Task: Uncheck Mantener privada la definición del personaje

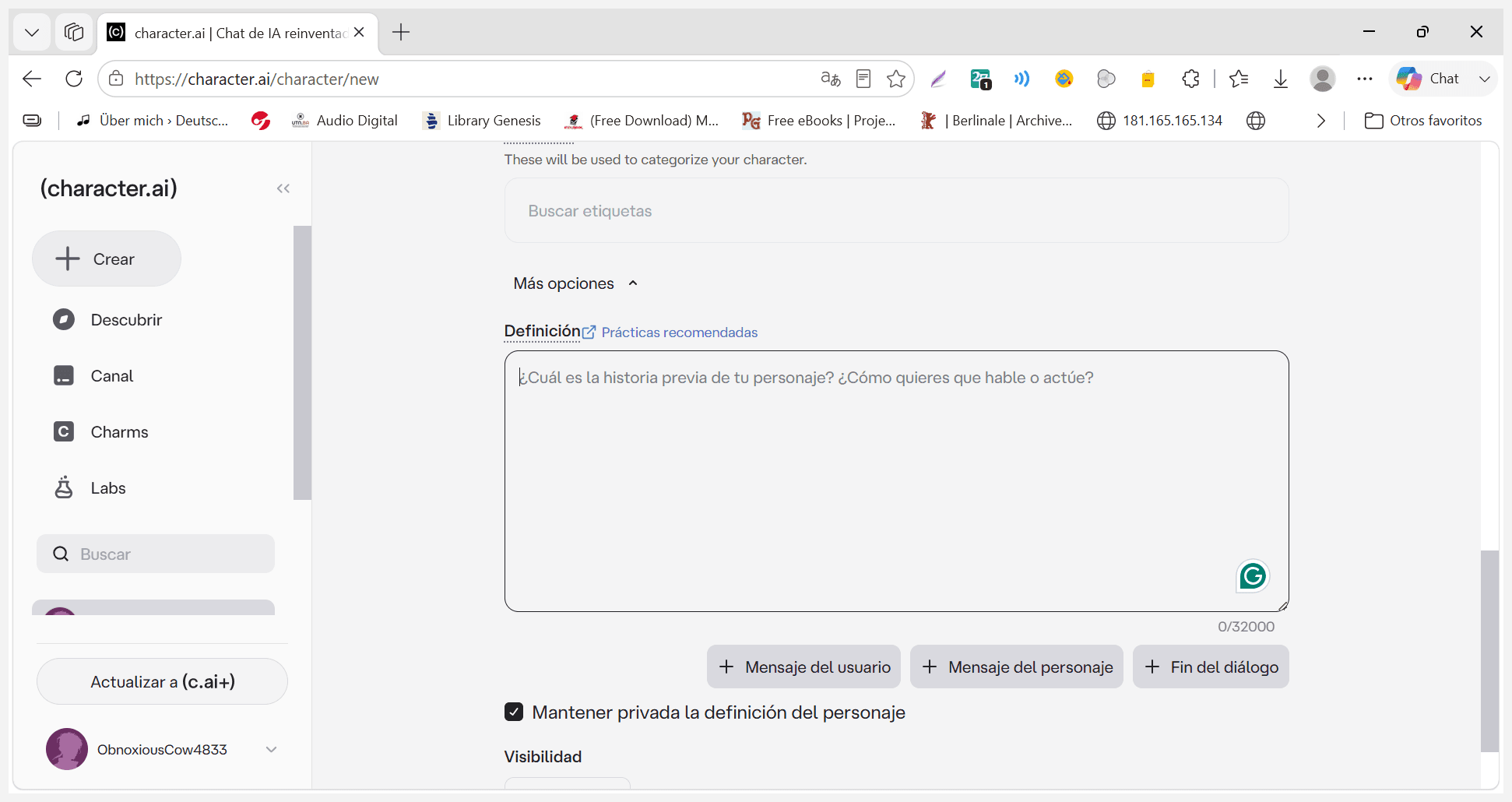Action: coord(514,712)
